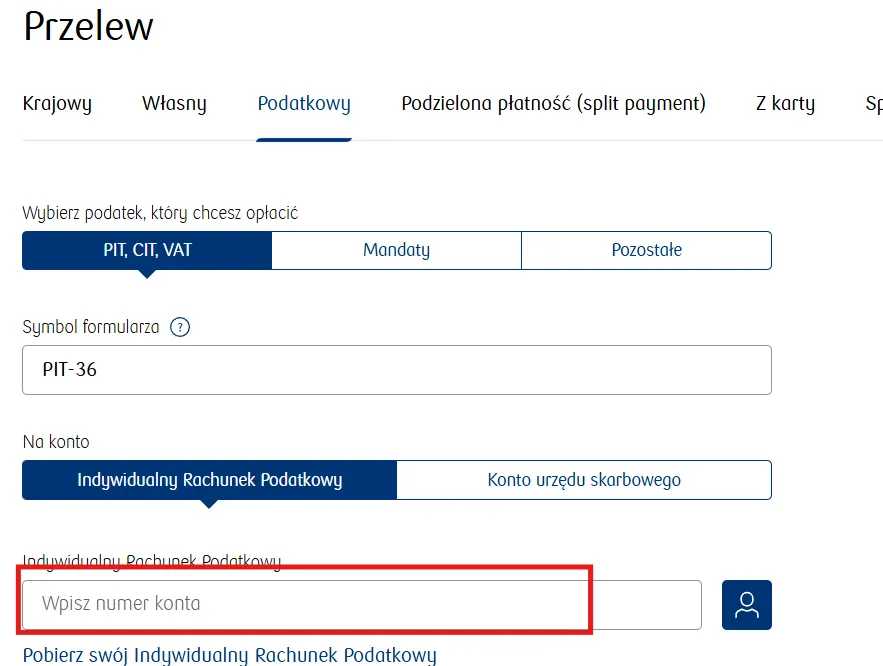Select the PIT, CIT, VAT tax option
This screenshot has height=666, width=883.
(x=146, y=250)
